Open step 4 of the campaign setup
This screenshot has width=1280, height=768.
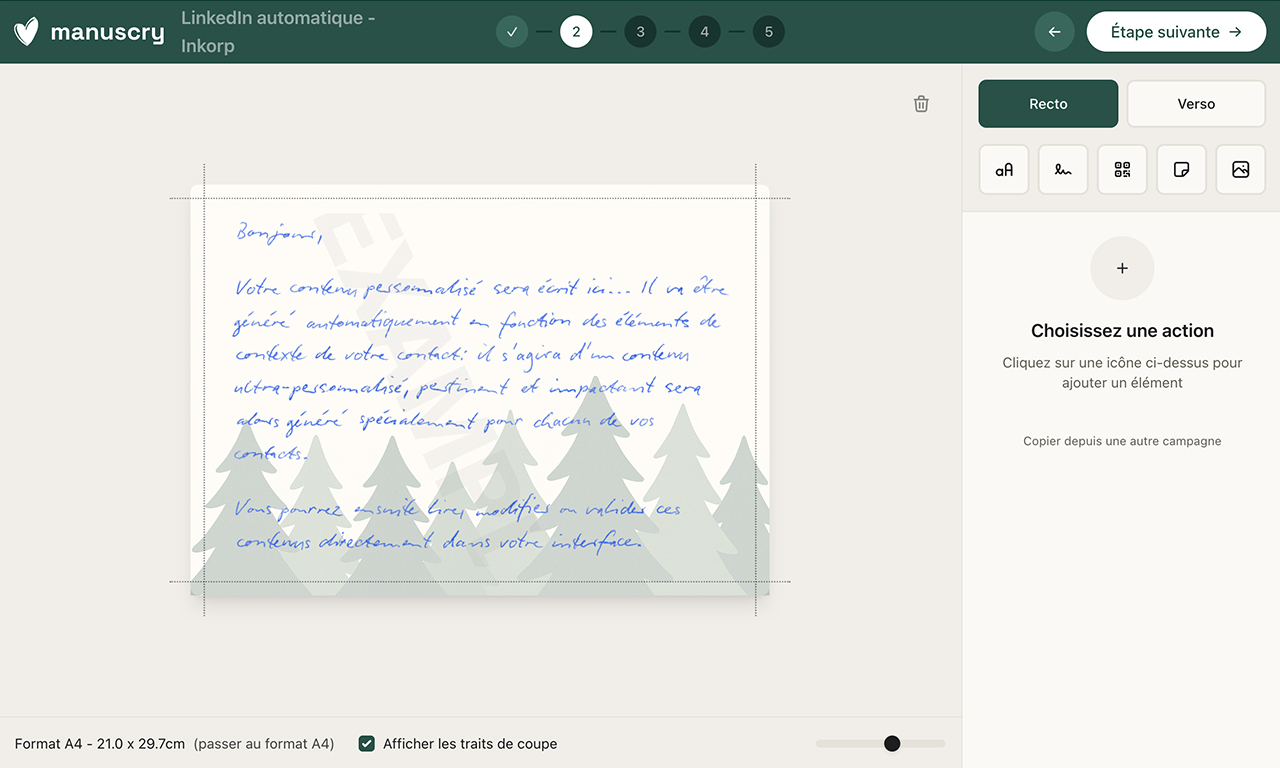(704, 31)
